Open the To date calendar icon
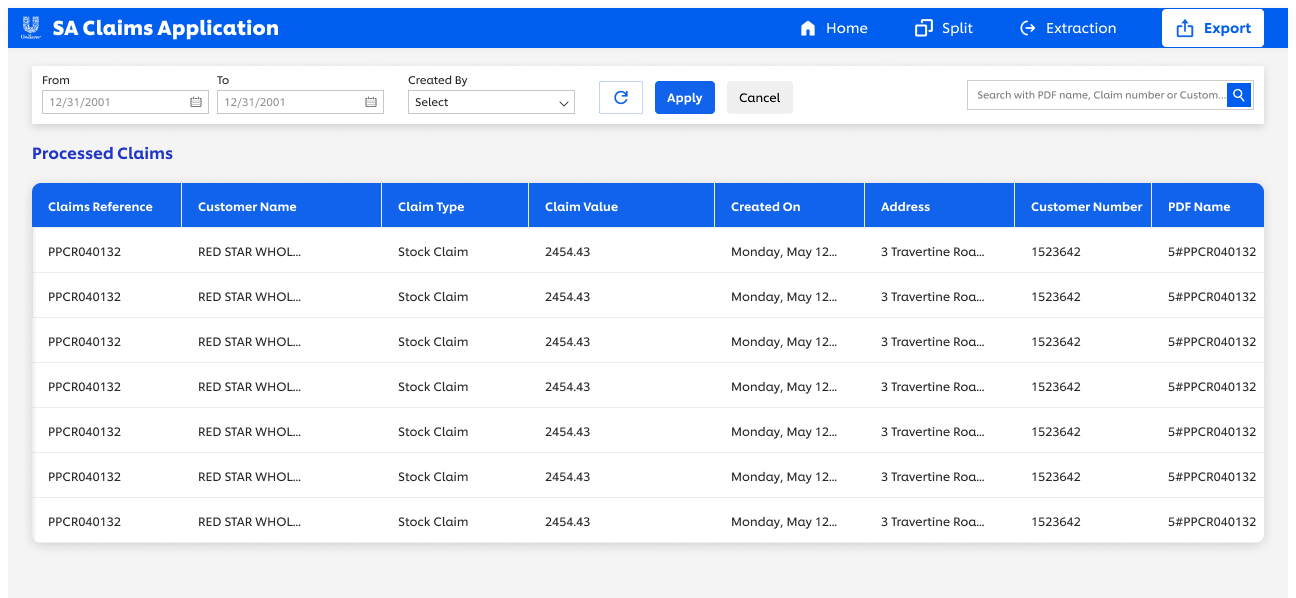This screenshot has width=1296, height=598. point(371,102)
